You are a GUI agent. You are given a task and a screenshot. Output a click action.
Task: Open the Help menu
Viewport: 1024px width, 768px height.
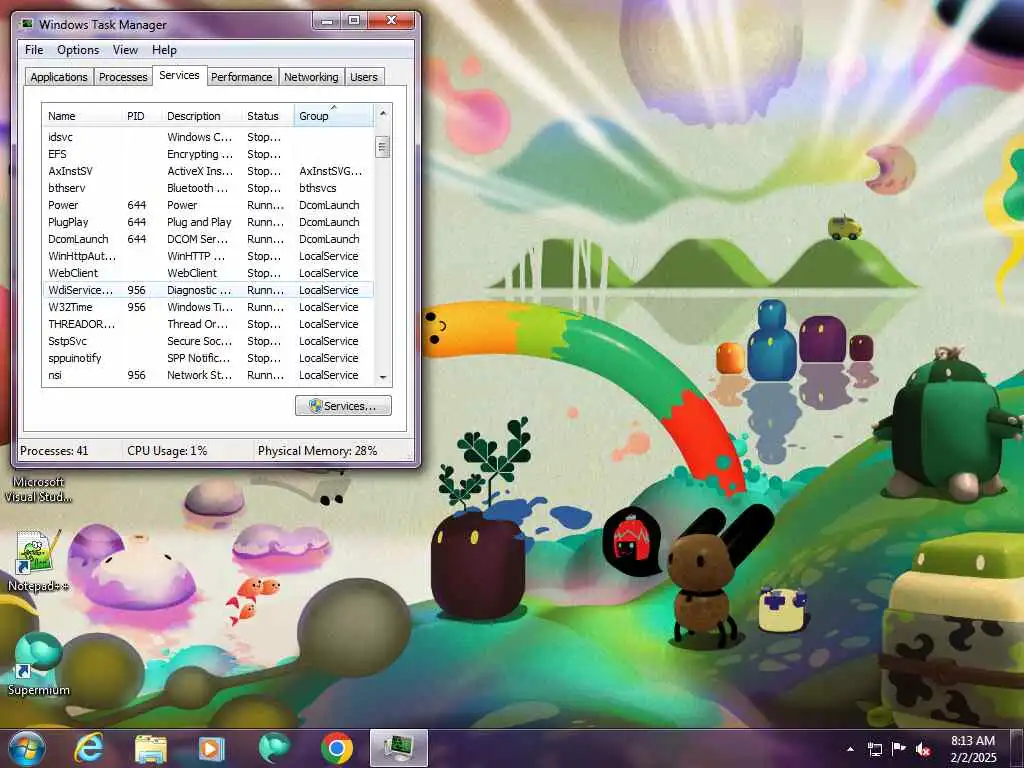164,50
